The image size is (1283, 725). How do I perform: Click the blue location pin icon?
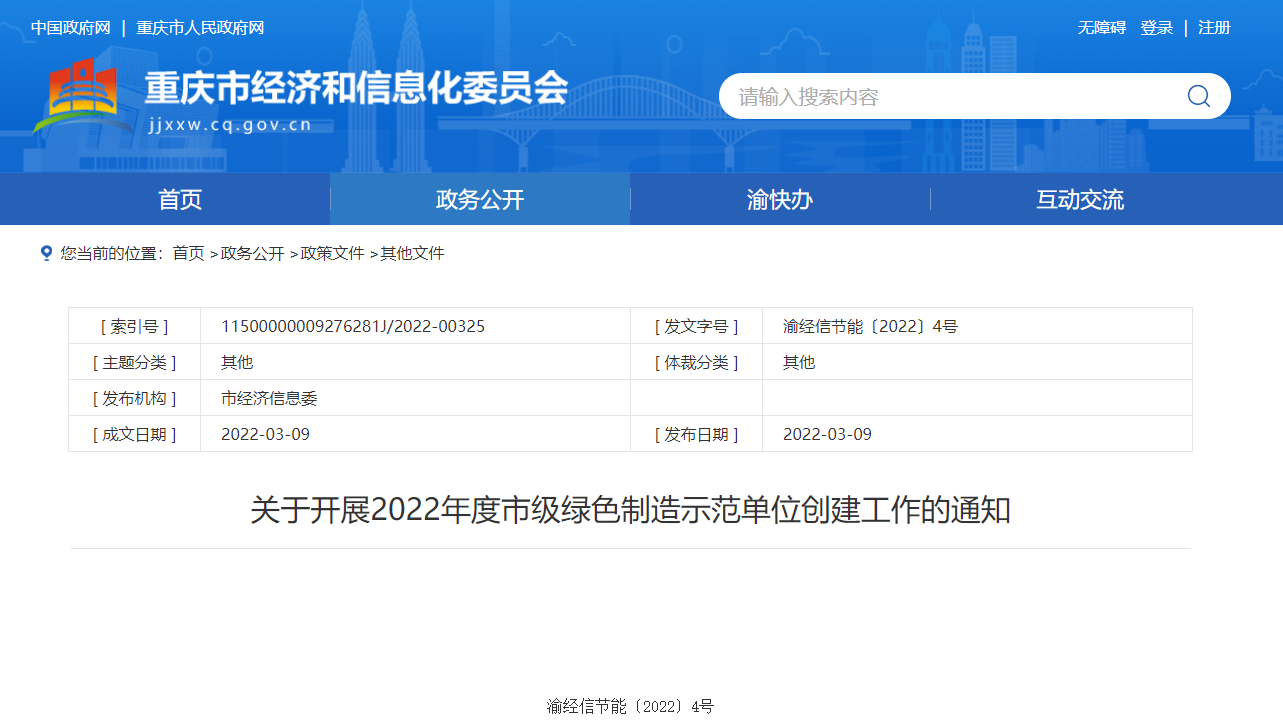pos(46,253)
